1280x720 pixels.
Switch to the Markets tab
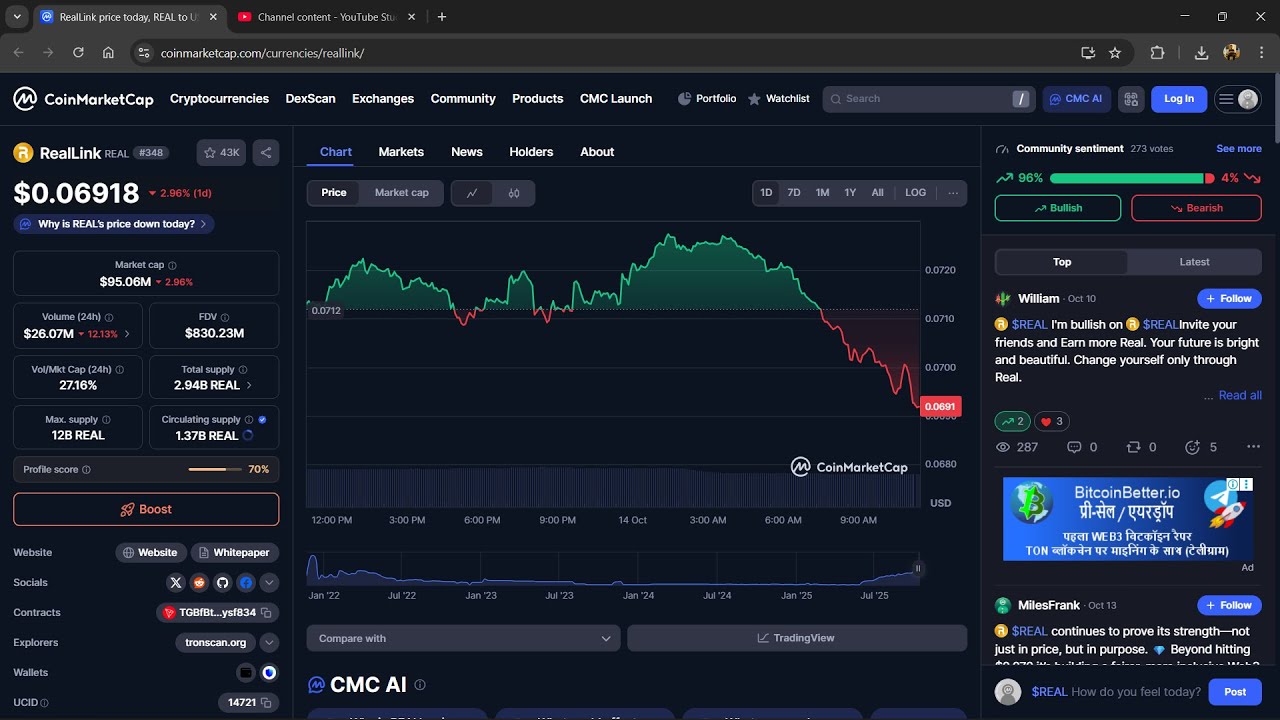[x=401, y=152]
